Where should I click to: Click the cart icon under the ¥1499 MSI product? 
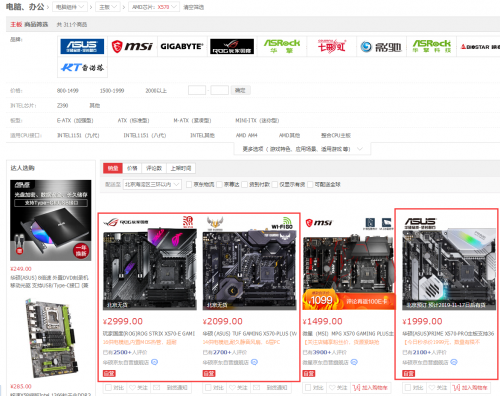pyautogui.click(x=356, y=388)
